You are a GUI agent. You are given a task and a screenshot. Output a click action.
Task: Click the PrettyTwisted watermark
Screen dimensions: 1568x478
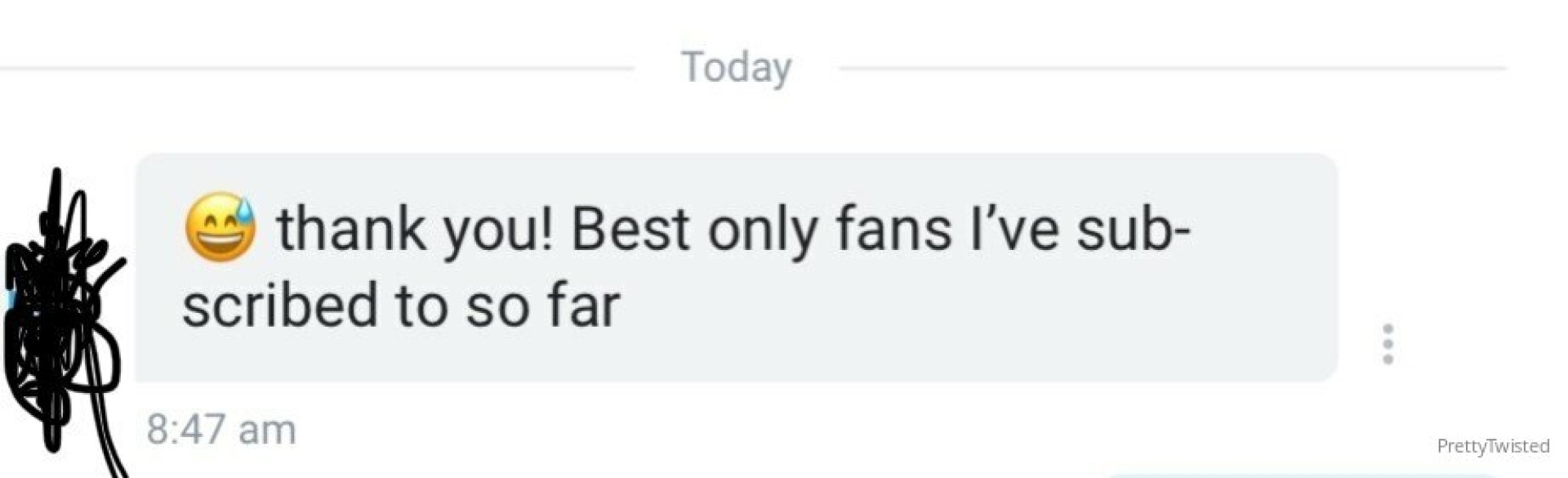(1493, 446)
